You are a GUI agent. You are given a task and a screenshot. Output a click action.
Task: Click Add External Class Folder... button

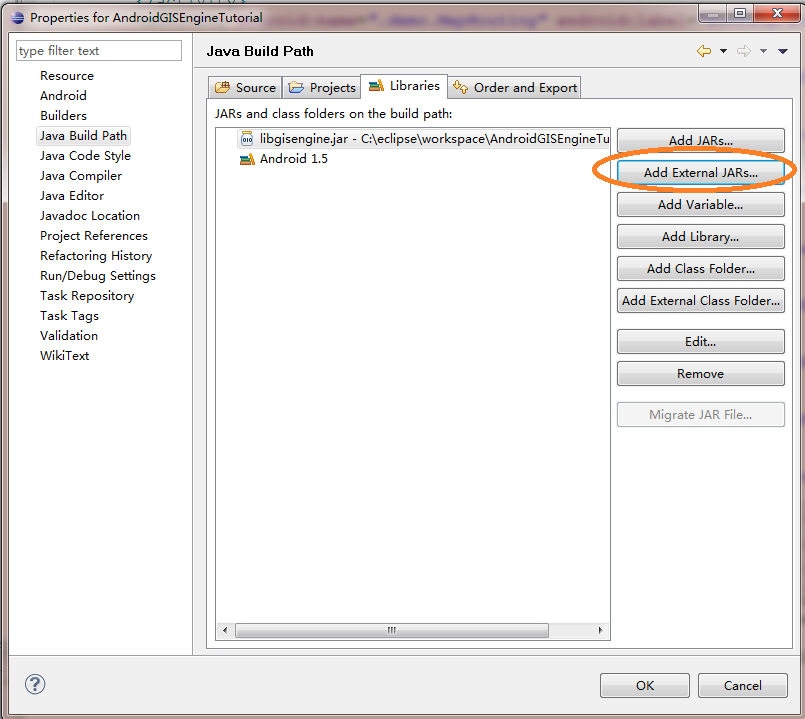click(x=701, y=300)
